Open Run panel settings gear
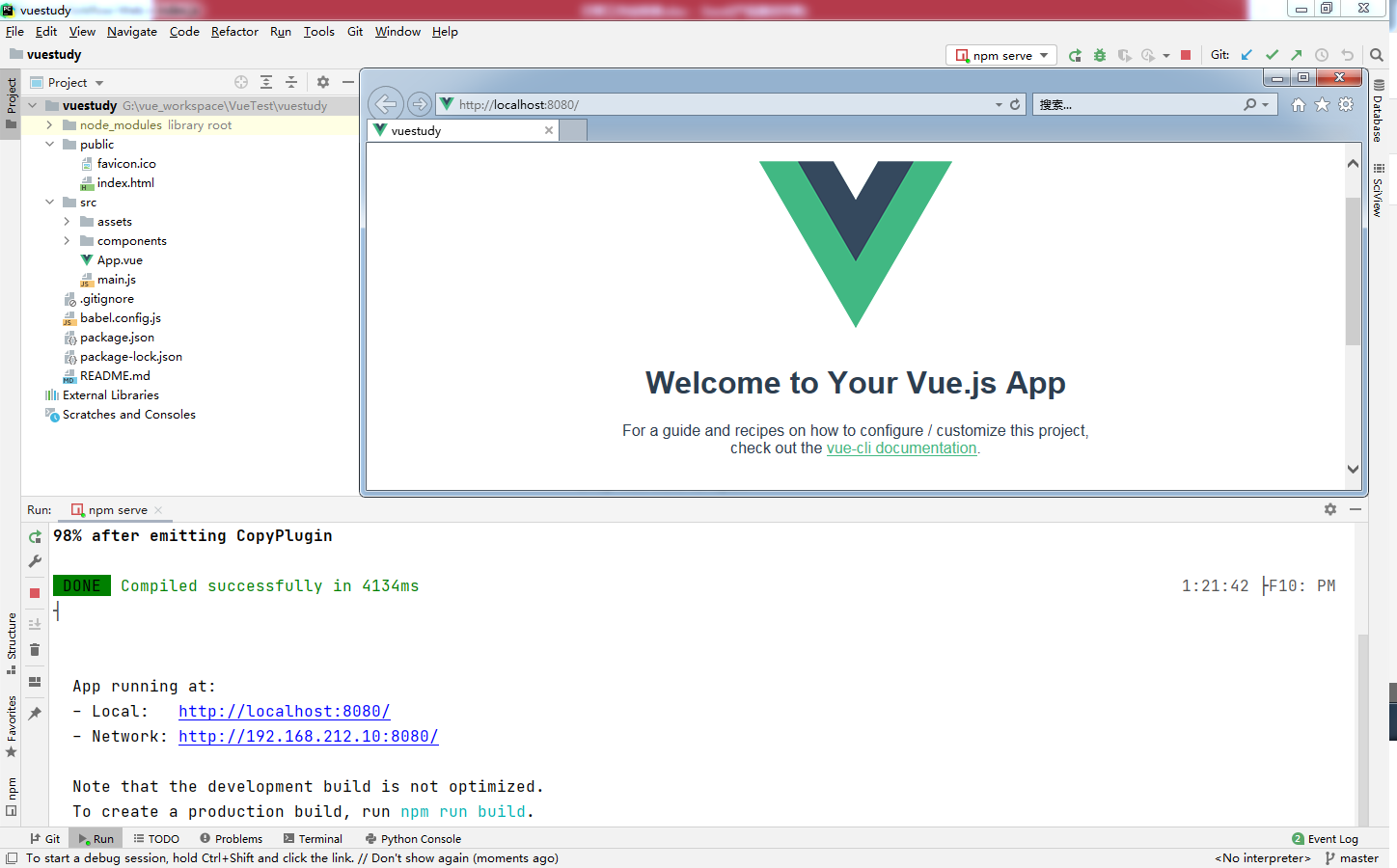Viewport: 1397px width, 868px height. 1330,509
